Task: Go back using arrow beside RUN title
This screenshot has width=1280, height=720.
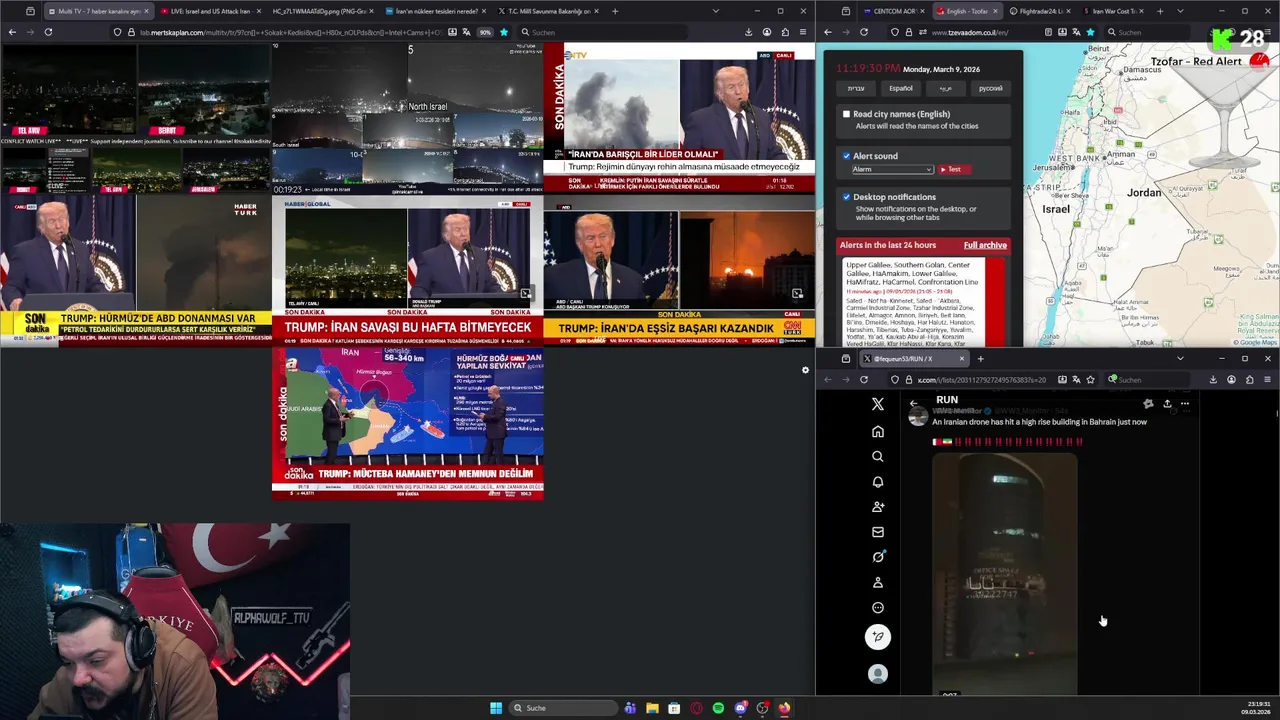Action: click(913, 403)
